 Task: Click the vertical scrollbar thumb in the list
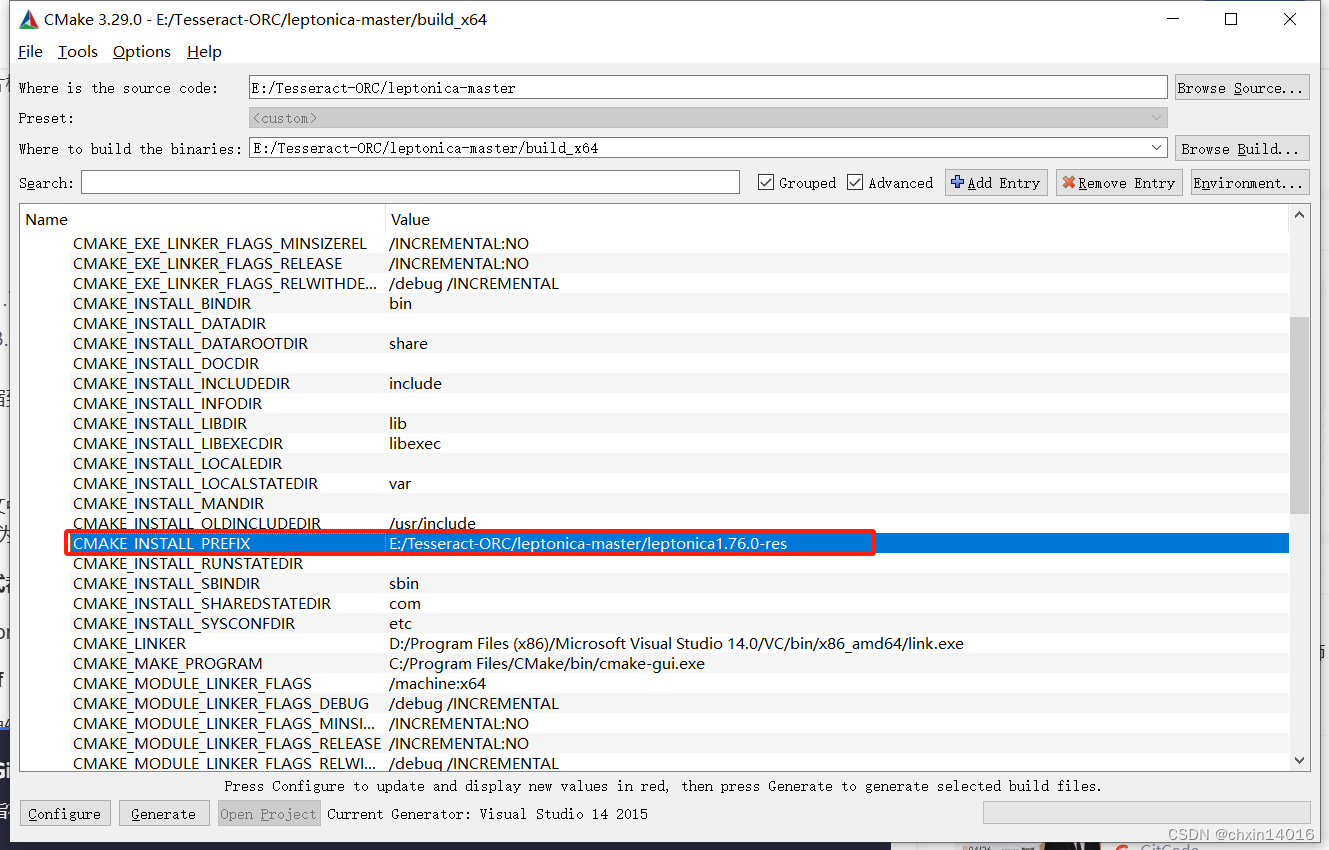(1299, 415)
